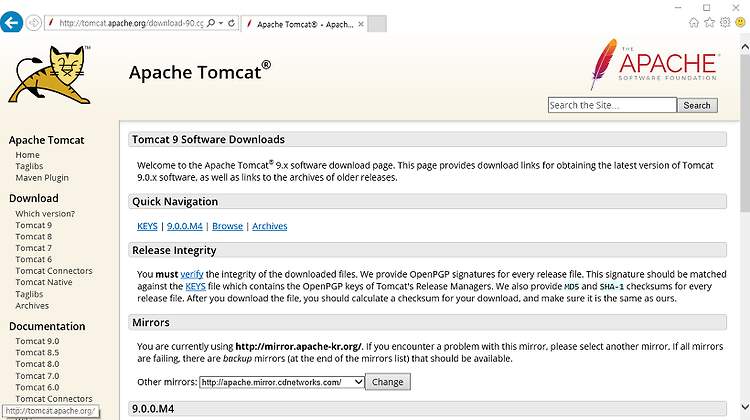Close the Apache Tomcat browser tab
Image resolution: width=750 pixels, height=420 pixels.
(x=361, y=24)
